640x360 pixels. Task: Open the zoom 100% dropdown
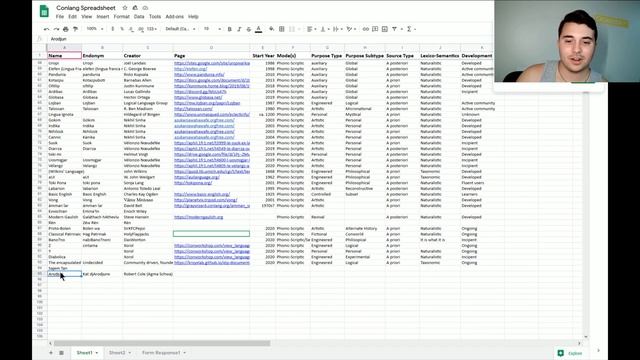tap(95, 29)
